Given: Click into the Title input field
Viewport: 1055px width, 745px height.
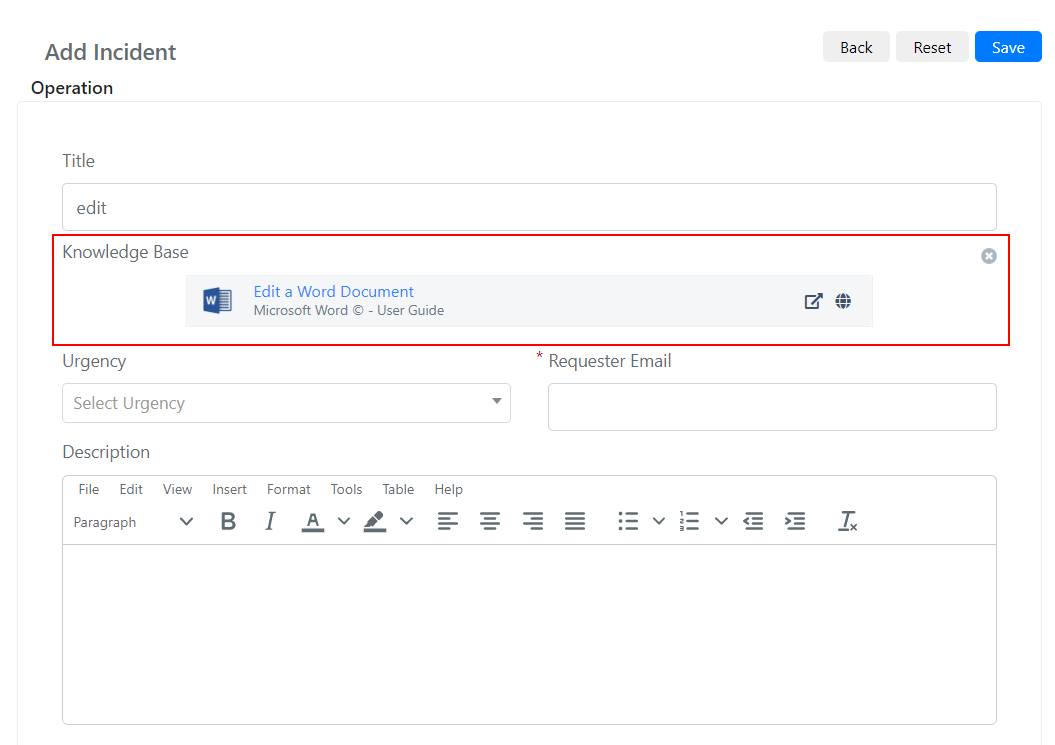Looking at the screenshot, I should coord(530,207).
